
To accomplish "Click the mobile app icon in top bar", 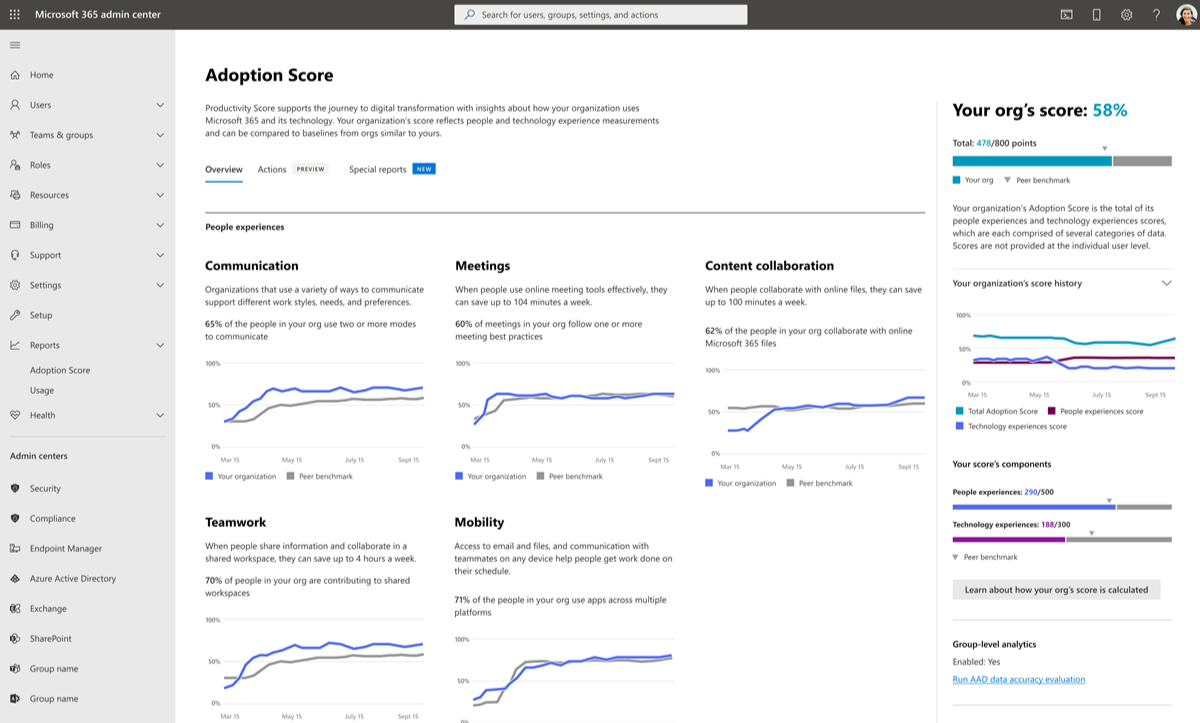I will [1096, 14].
